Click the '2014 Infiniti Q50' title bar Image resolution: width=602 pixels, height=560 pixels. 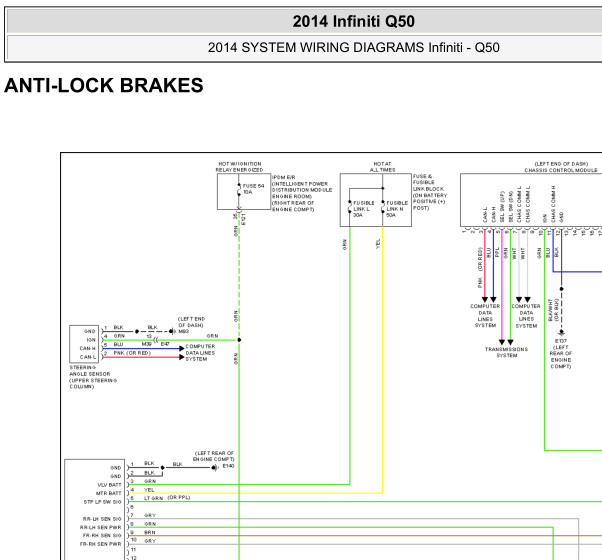click(x=353, y=21)
